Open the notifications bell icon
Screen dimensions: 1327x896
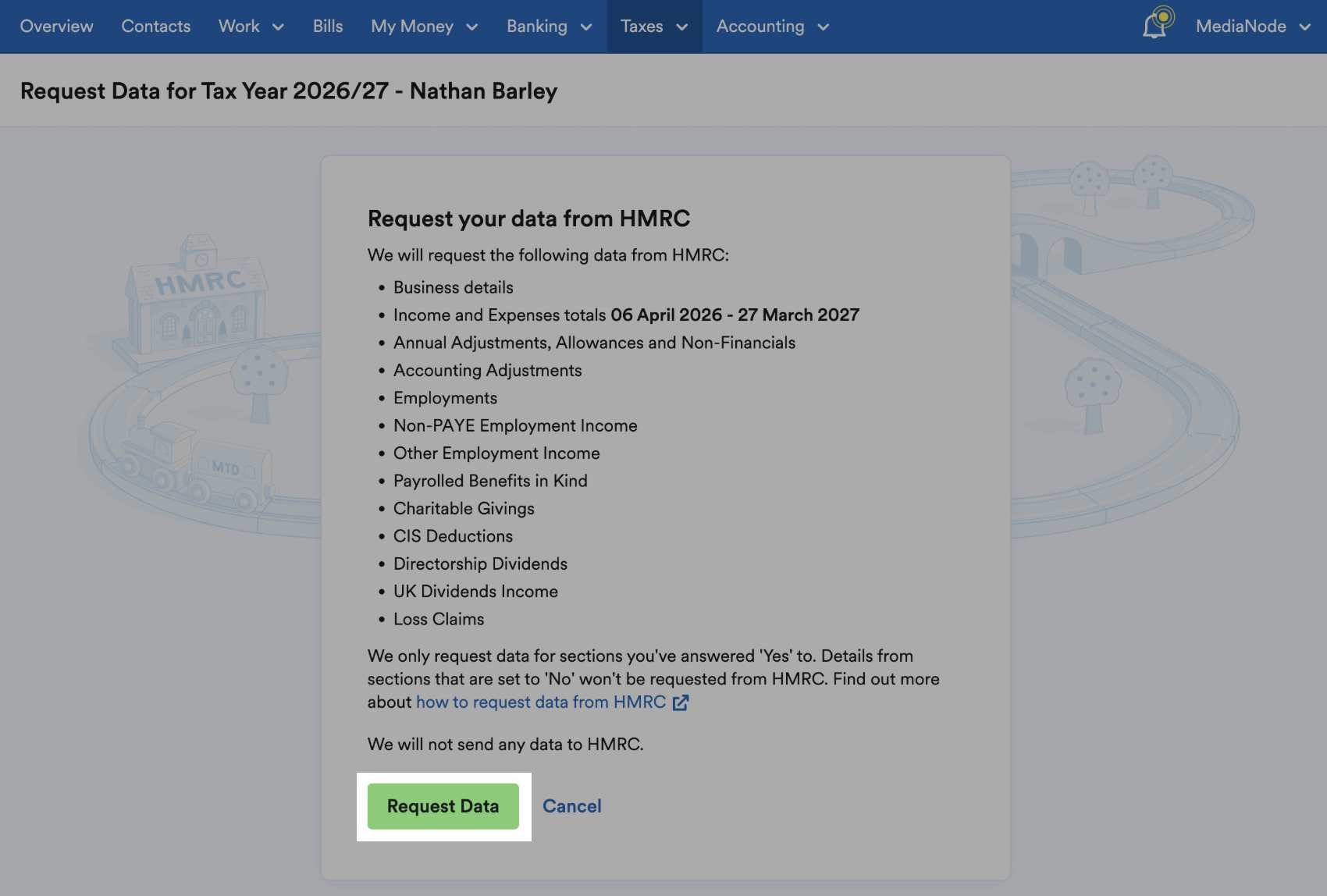(1157, 23)
